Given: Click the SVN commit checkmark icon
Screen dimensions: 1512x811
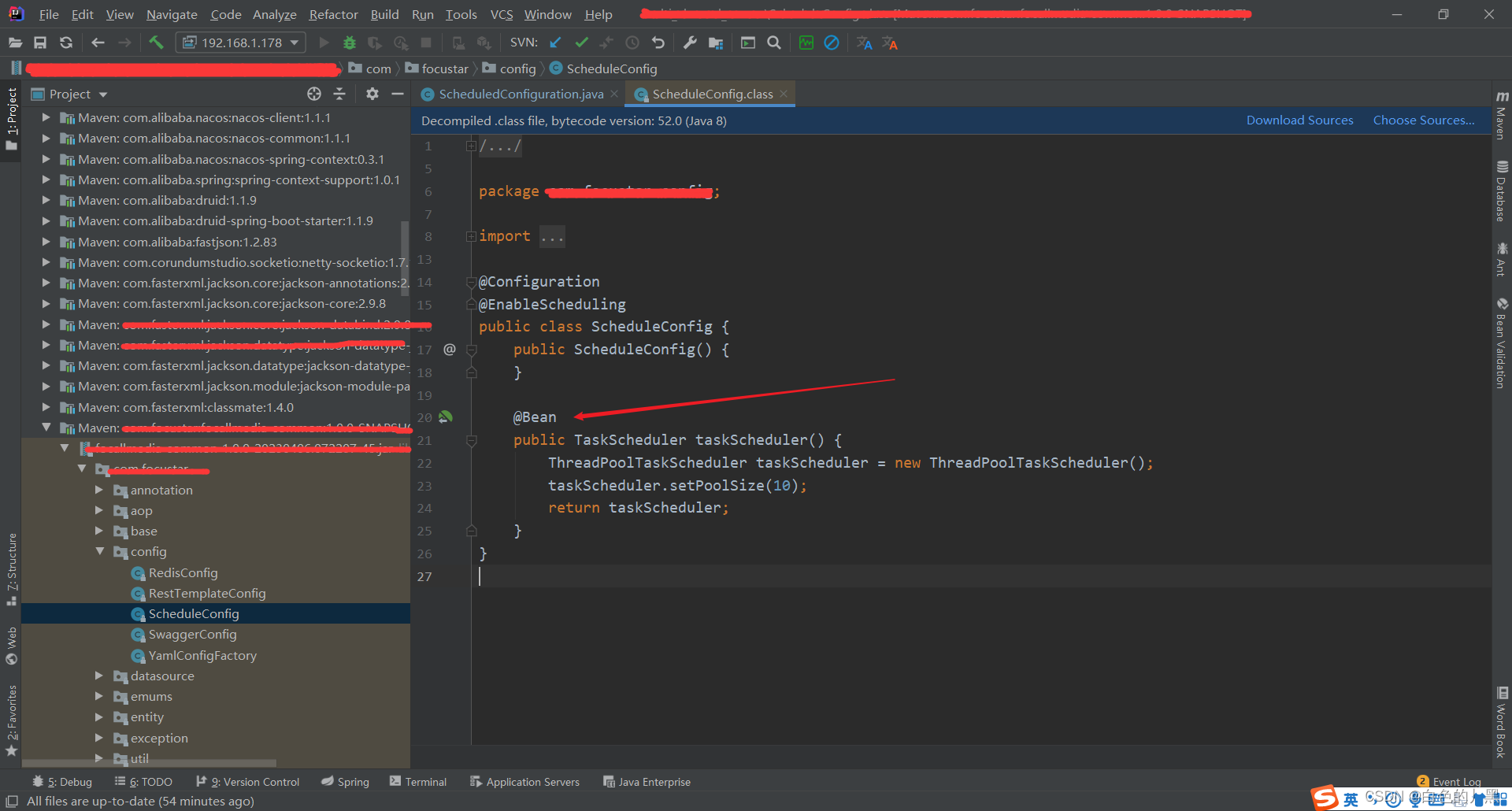Looking at the screenshot, I should (x=581, y=43).
